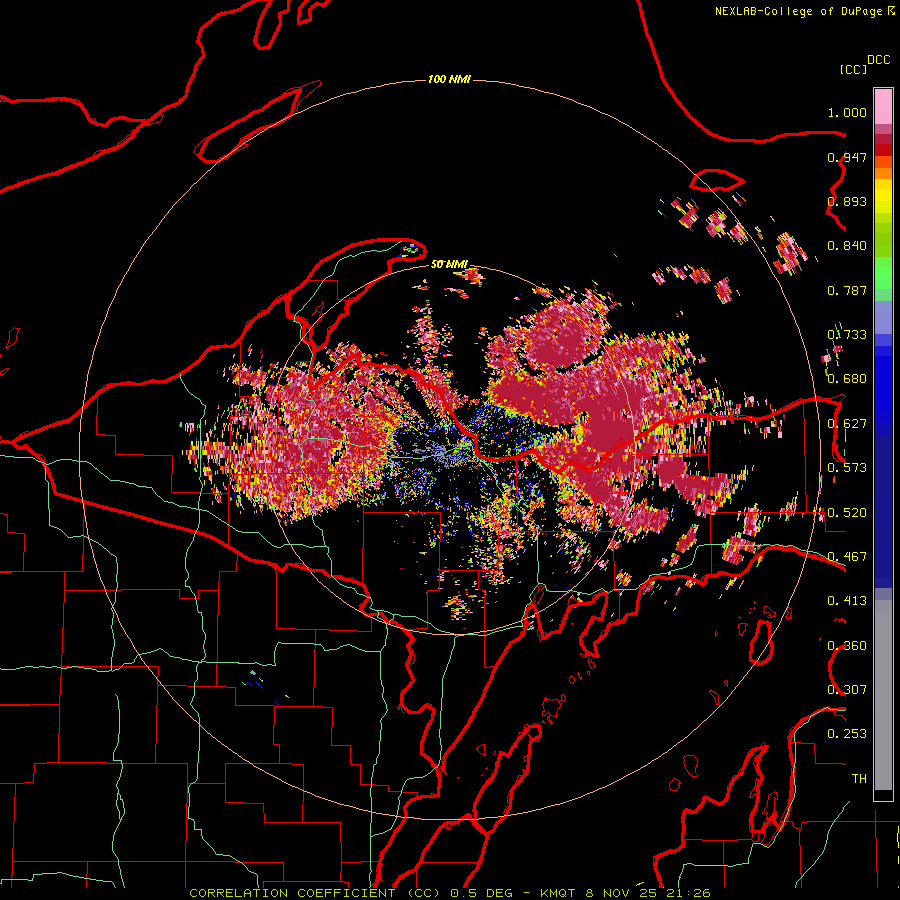Click the 50 NMI range ring label
Viewport: 900px width, 900px height.
coord(449,265)
